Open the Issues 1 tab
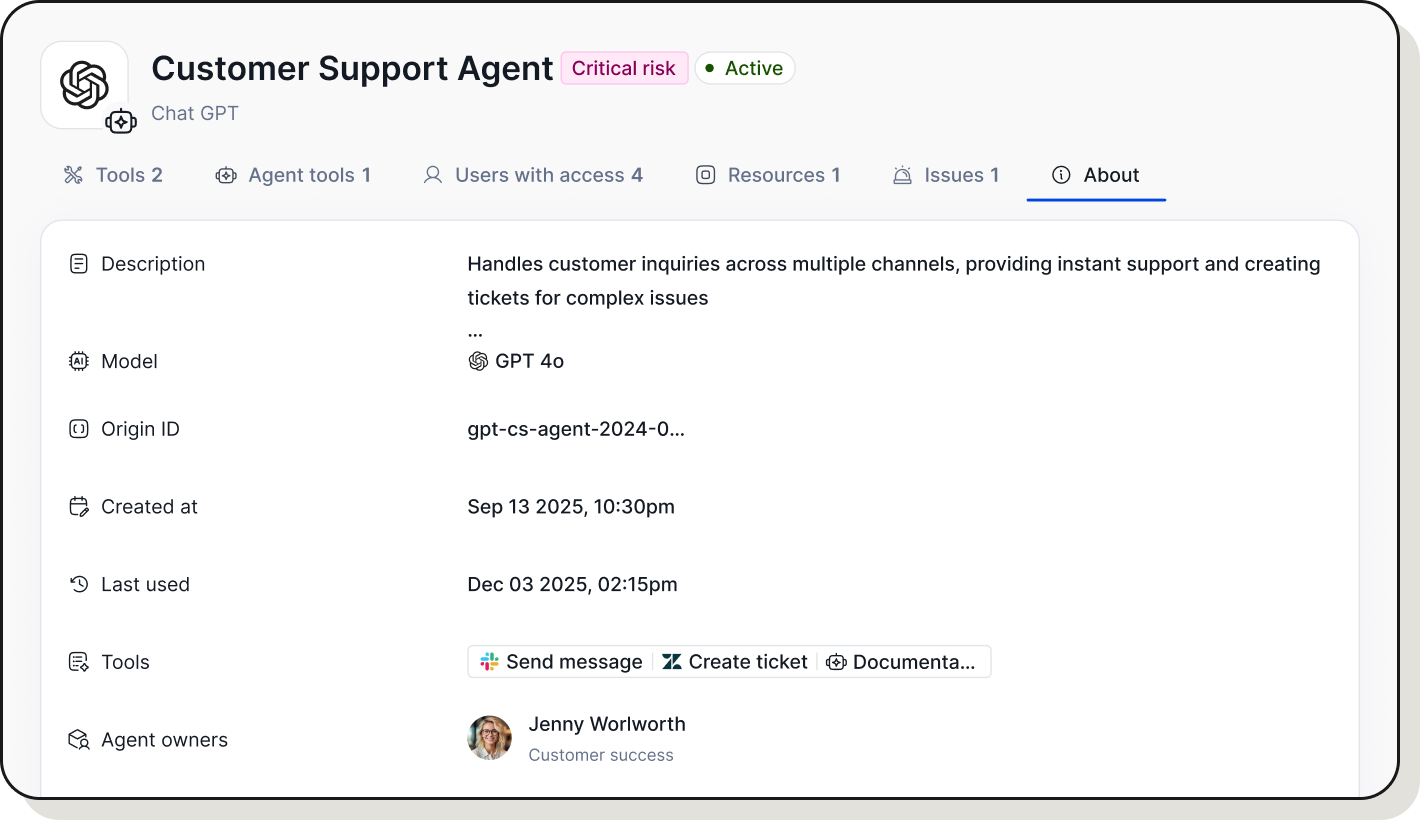The width and height of the screenshot is (1420, 820). [x=946, y=175]
